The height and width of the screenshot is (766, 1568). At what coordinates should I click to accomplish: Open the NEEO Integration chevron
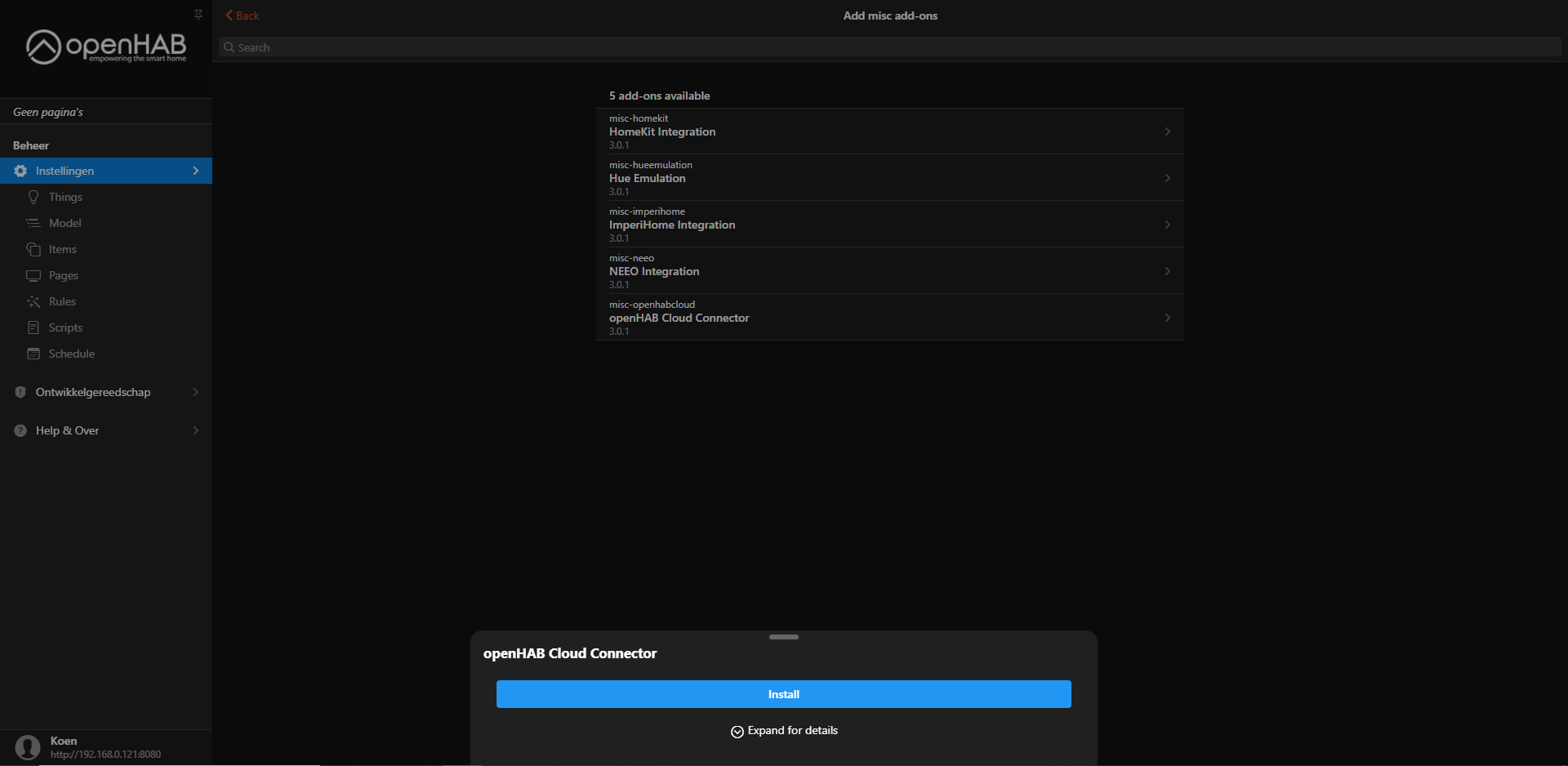[x=1168, y=271]
